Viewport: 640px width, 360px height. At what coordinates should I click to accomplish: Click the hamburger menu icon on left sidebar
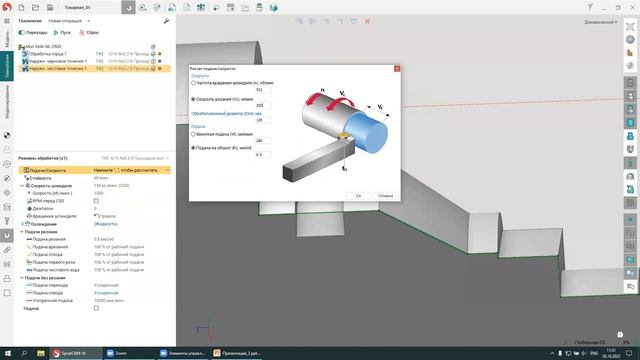7,21
